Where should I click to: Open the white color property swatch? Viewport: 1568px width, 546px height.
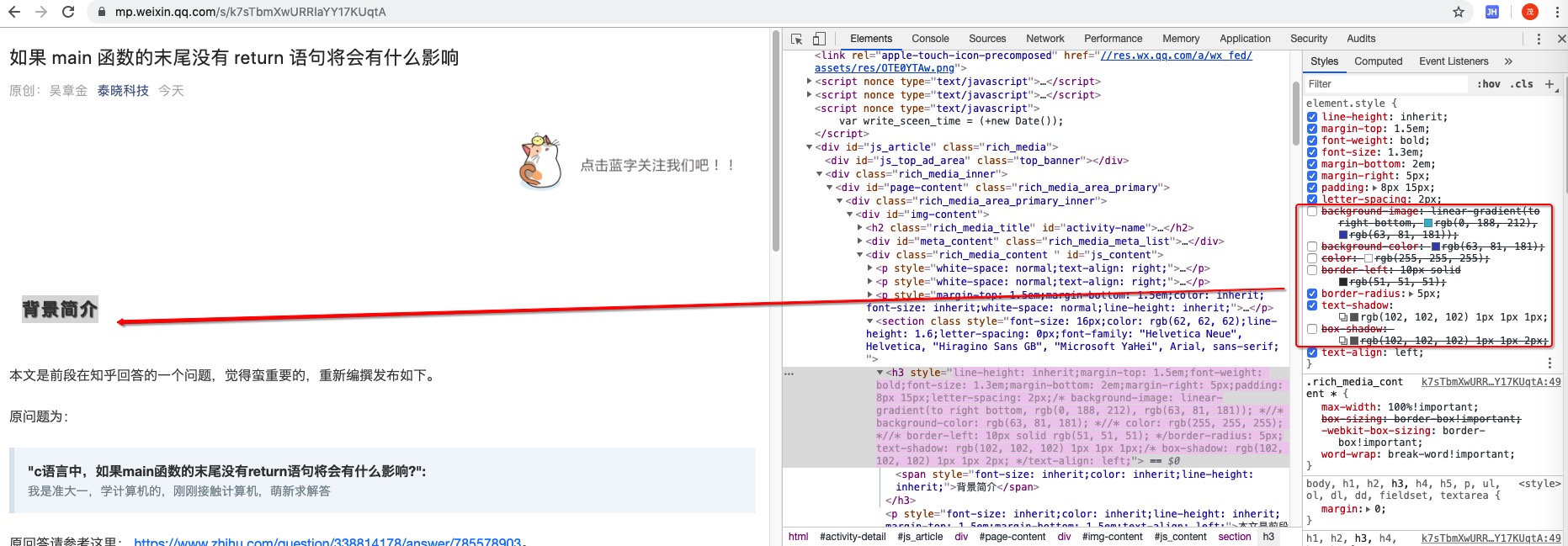(x=1369, y=258)
